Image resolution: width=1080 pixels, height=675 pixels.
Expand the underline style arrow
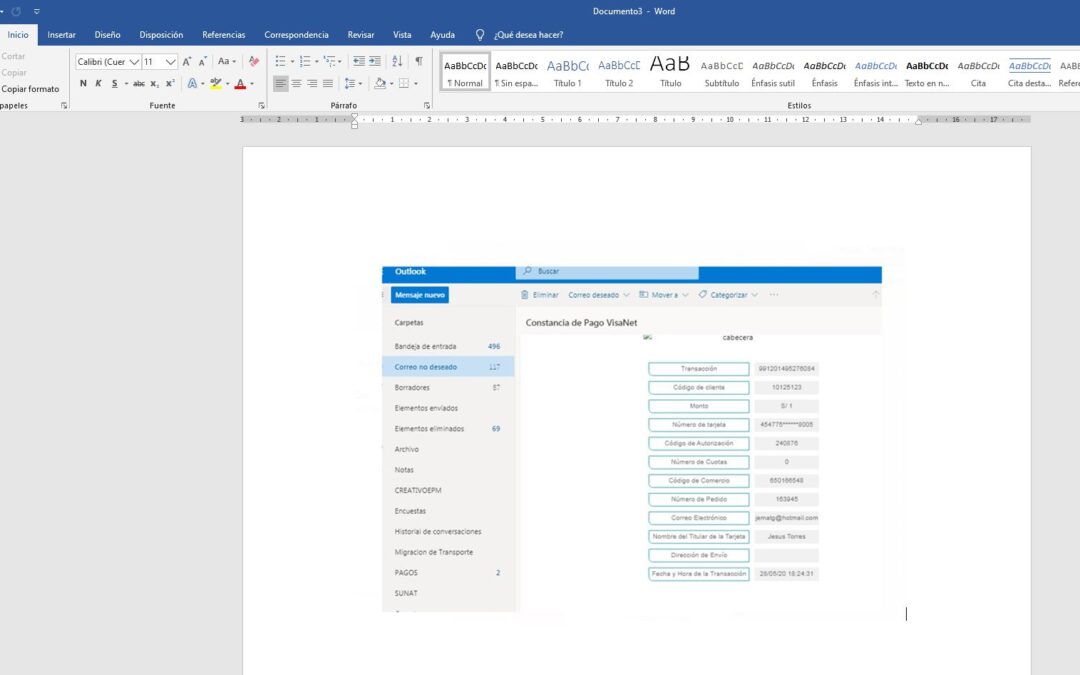126,84
